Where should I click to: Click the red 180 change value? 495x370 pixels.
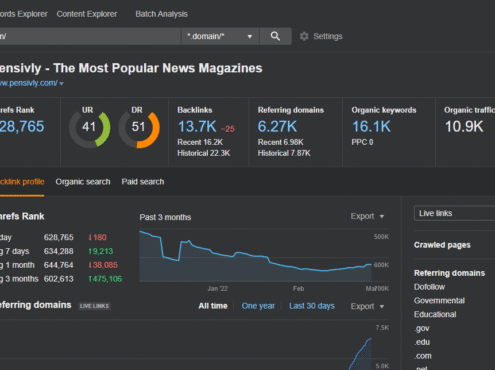pos(97,237)
